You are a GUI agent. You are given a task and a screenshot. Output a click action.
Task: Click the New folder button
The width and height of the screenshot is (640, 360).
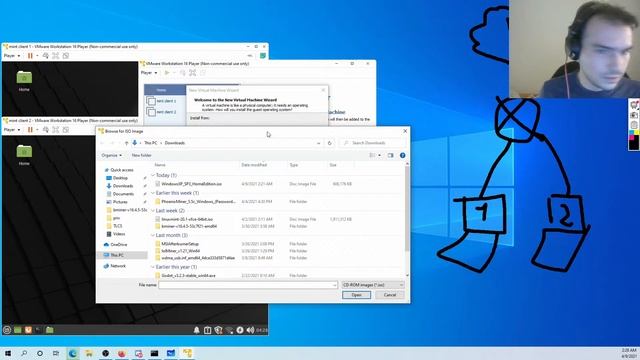click(x=142, y=155)
